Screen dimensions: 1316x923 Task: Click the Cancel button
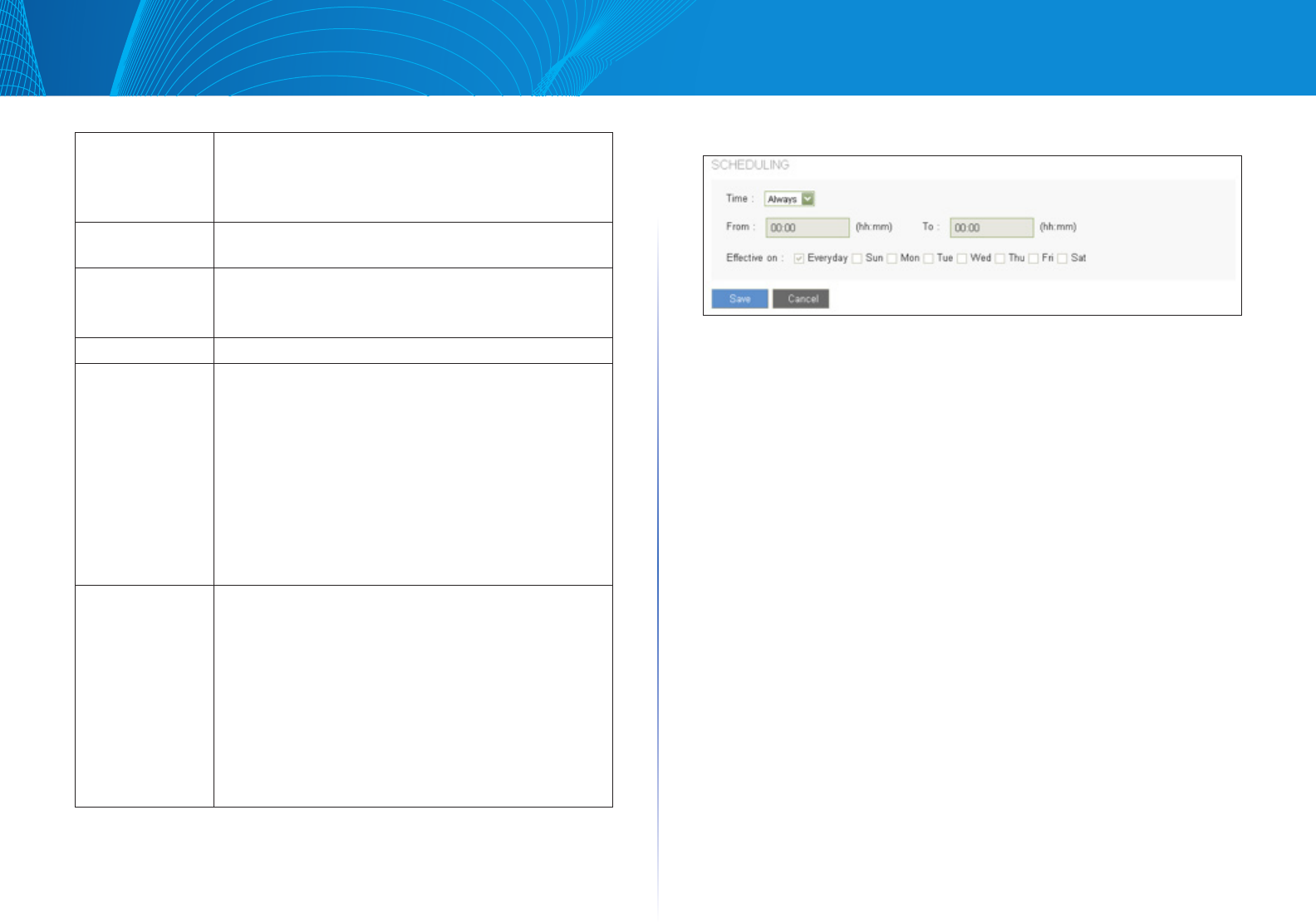(801, 299)
